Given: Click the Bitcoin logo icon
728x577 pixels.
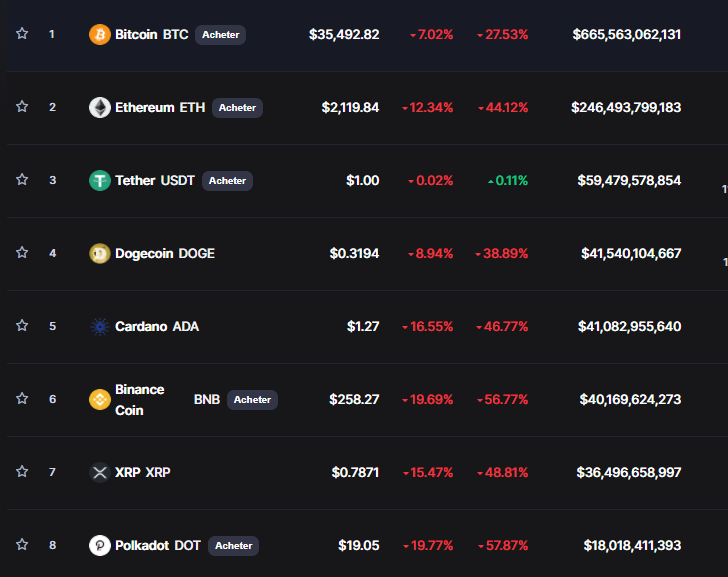Looking at the screenshot, I should click(99, 35).
